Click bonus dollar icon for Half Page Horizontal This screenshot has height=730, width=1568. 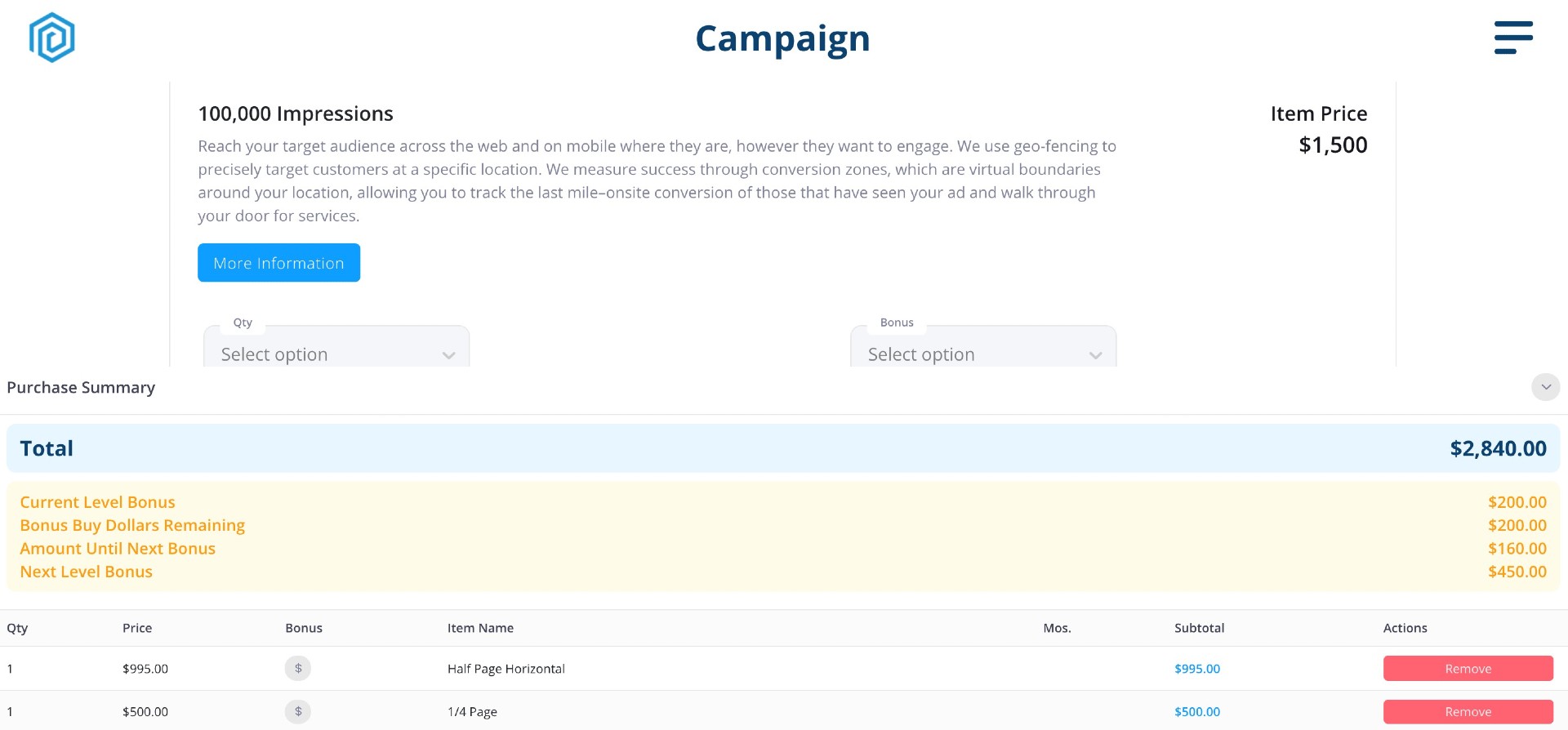click(298, 669)
